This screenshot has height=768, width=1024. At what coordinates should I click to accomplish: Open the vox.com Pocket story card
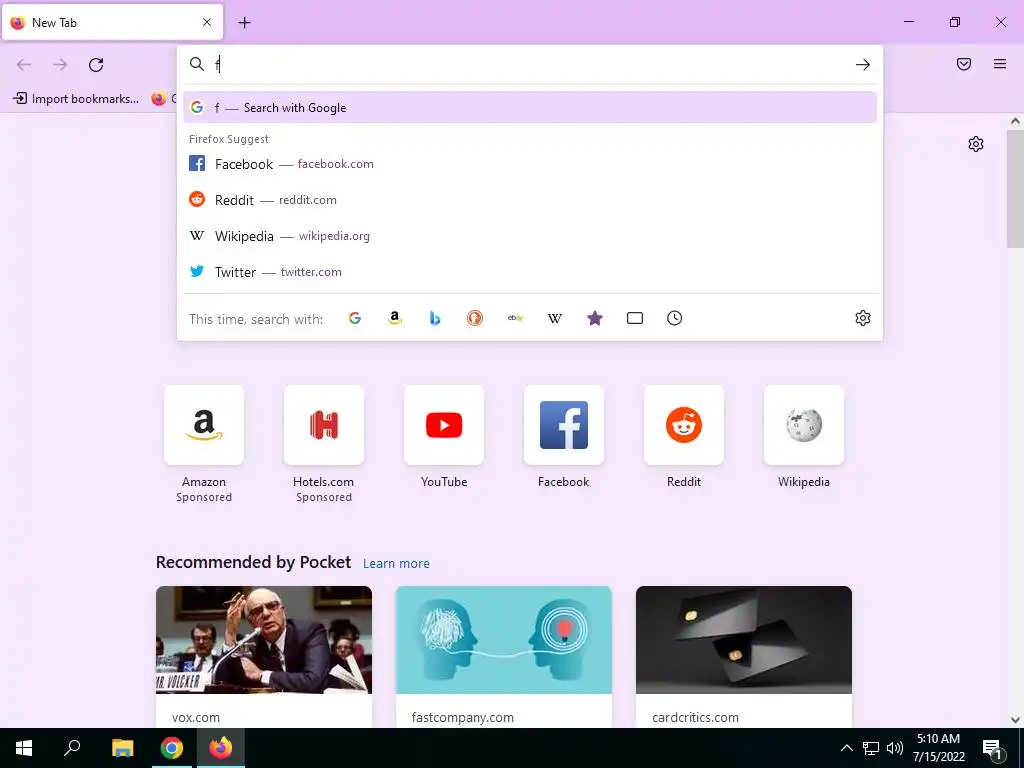point(264,656)
